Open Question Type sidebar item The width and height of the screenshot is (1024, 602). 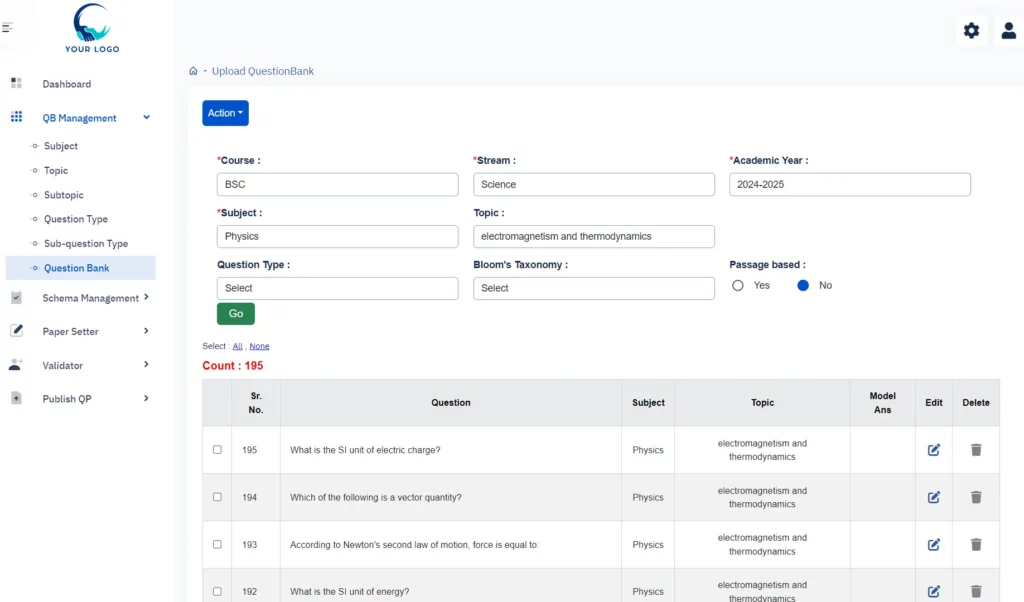pos(76,219)
